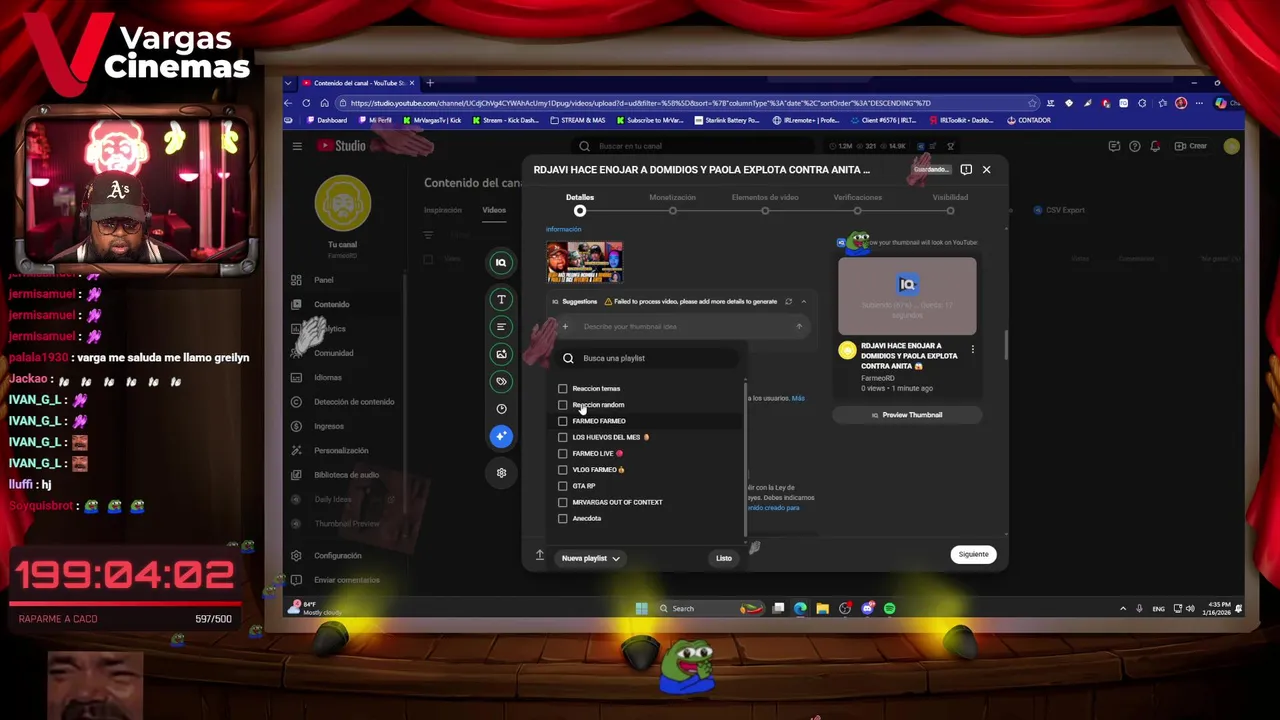Go to the Verificaciones step
1280x720 pixels.
pyautogui.click(x=858, y=203)
